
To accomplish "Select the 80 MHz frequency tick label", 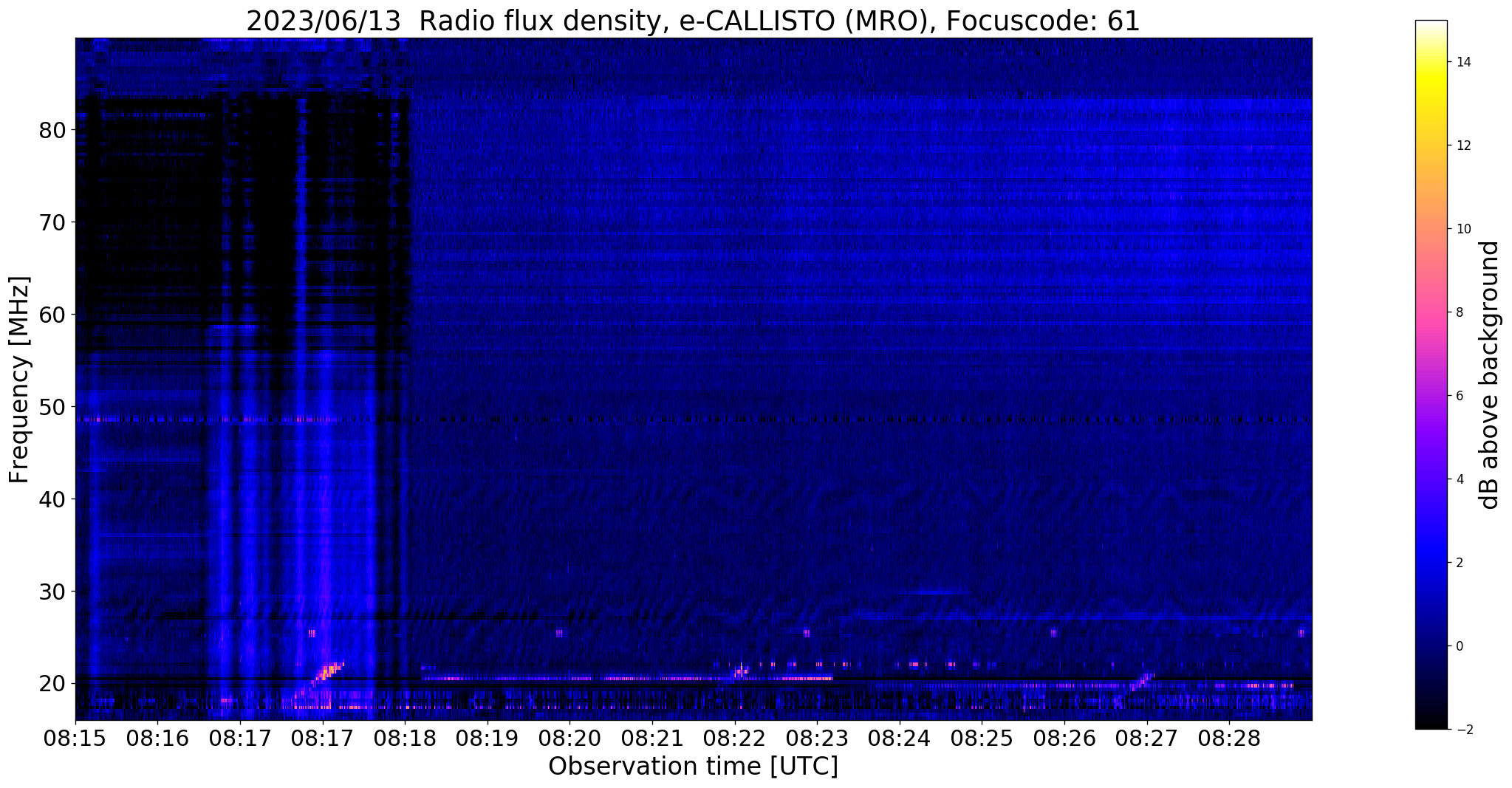I will point(52,130).
